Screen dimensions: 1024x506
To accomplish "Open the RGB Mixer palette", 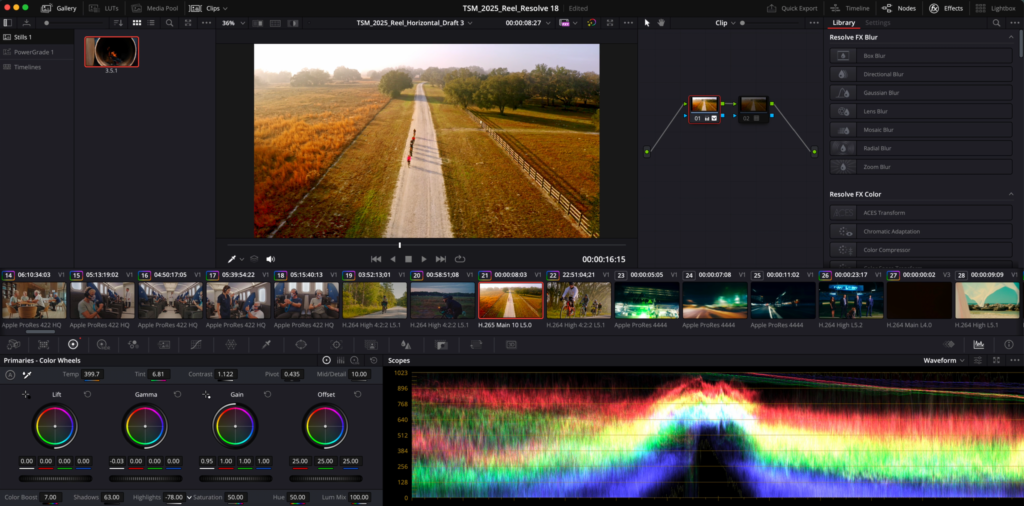I will point(134,344).
